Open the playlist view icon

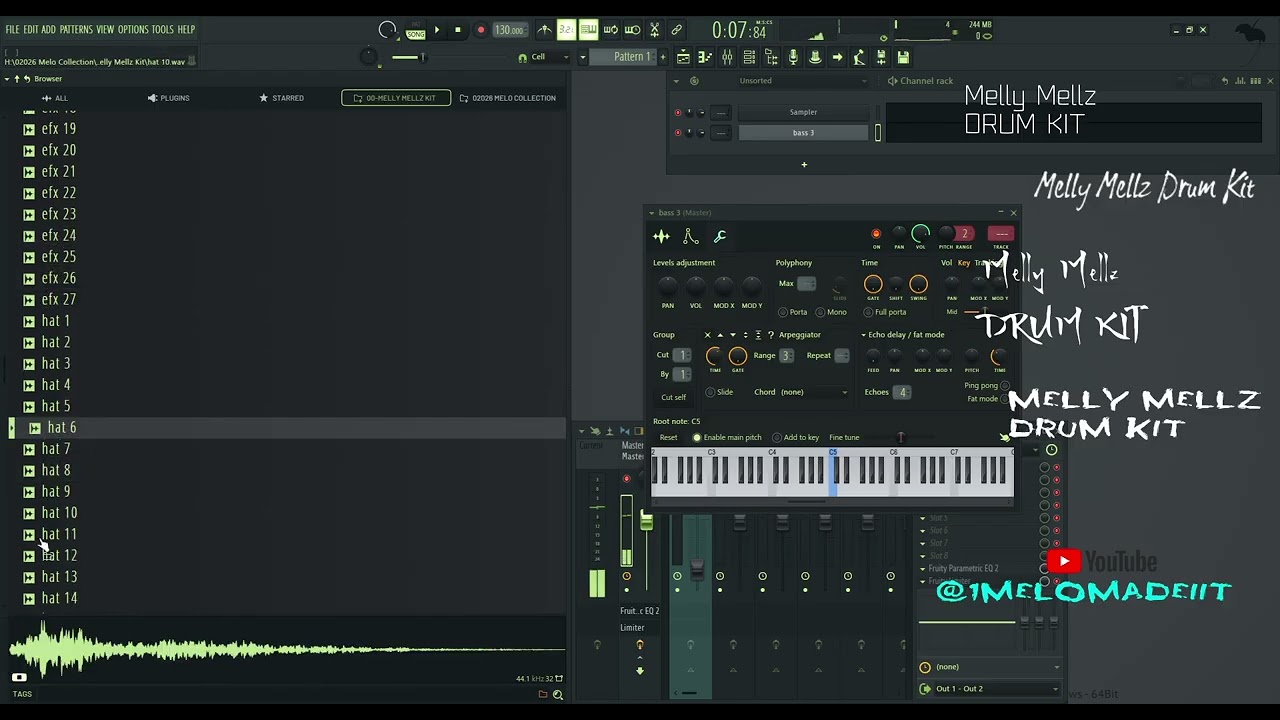coord(683,57)
